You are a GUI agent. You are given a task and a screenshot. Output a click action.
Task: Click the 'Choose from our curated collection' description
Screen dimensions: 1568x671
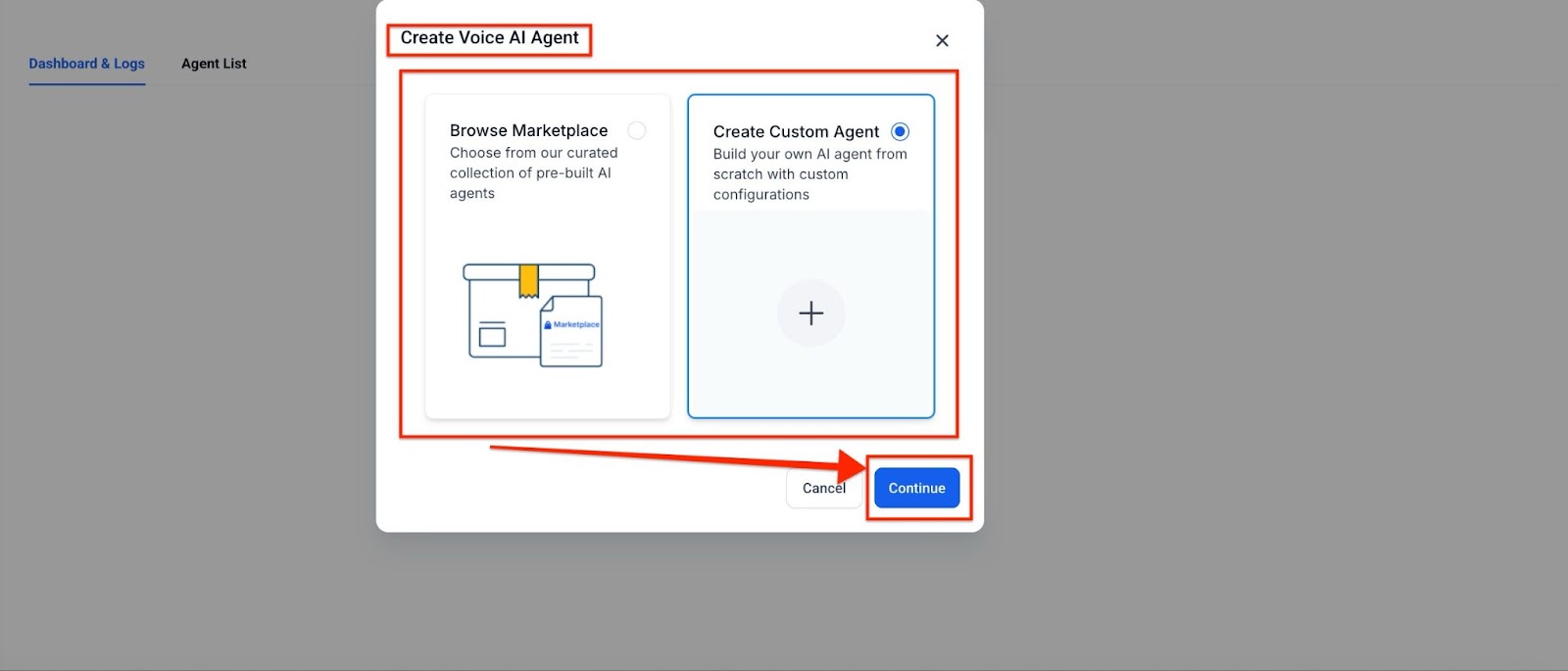click(533, 172)
